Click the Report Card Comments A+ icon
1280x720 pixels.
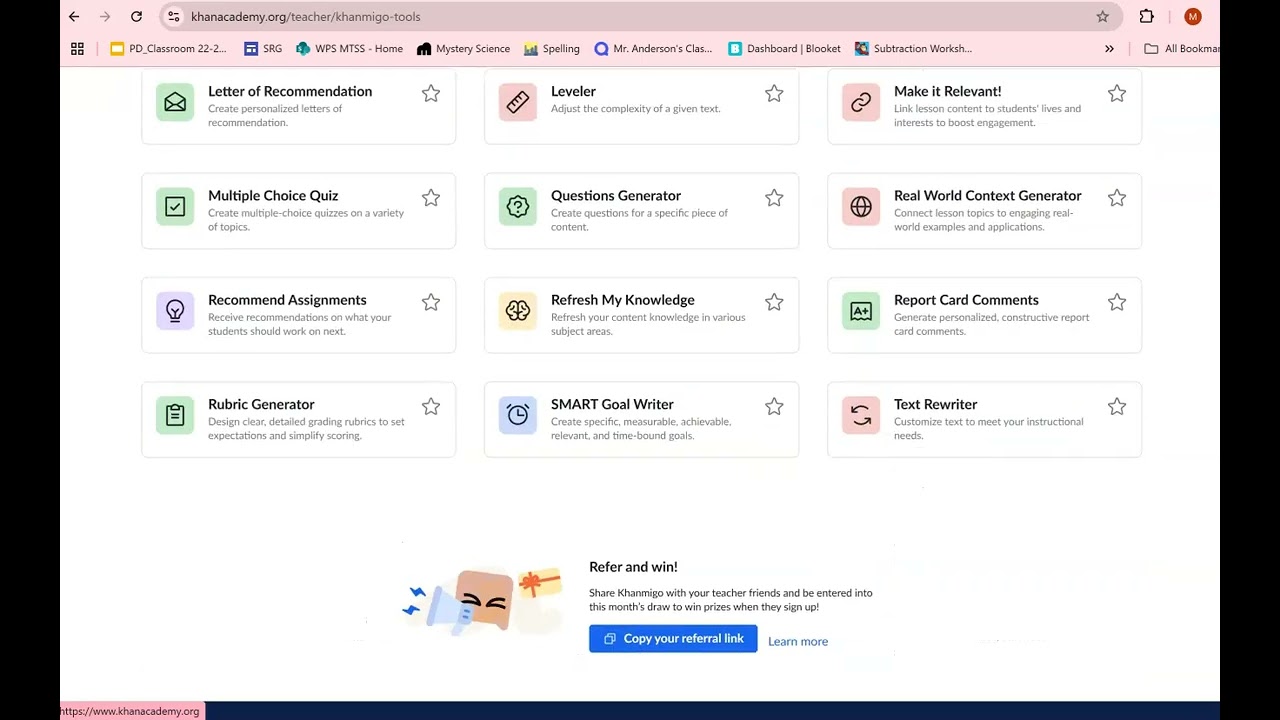(861, 311)
